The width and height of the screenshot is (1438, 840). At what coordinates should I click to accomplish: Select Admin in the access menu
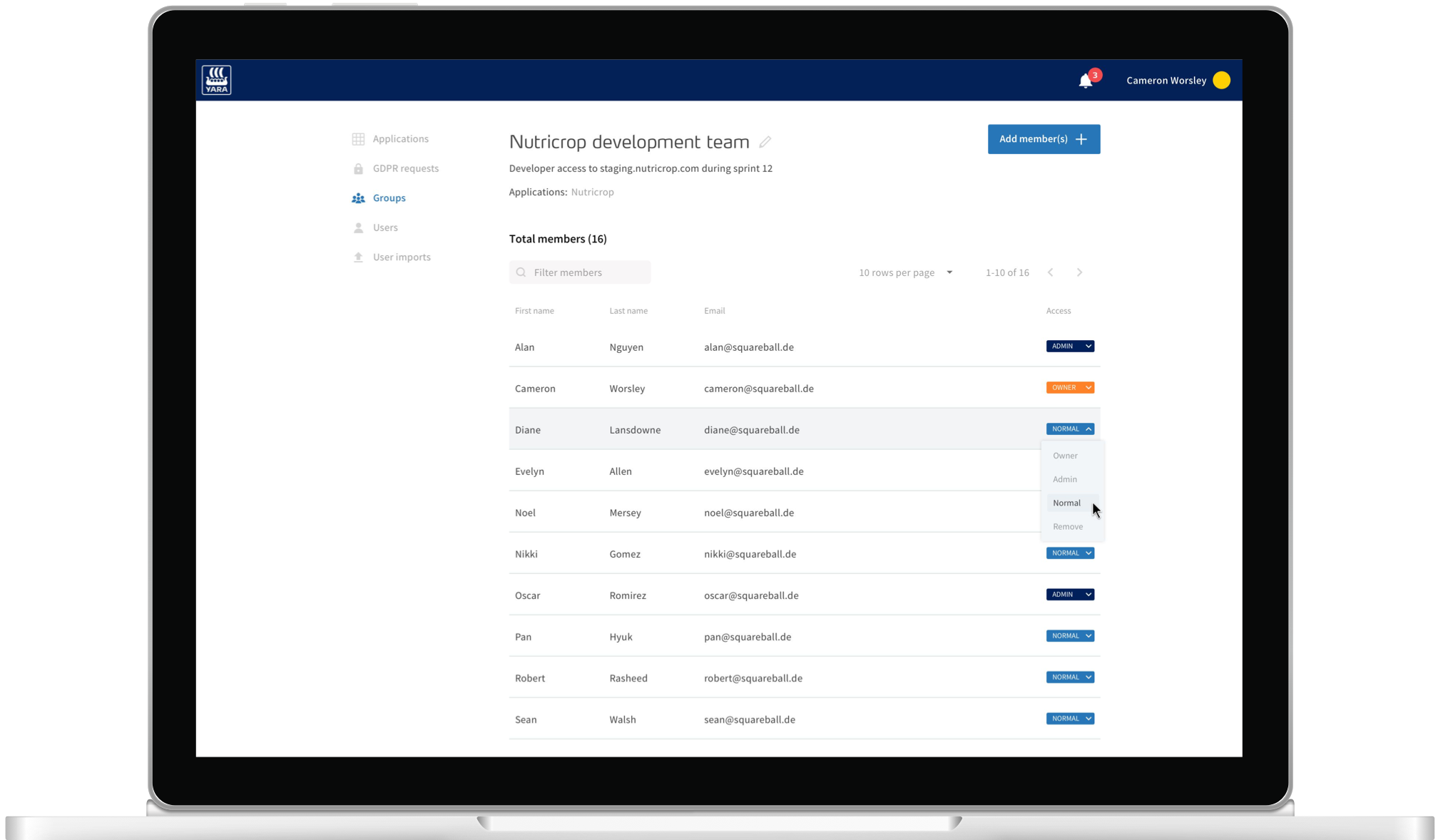[x=1064, y=479]
